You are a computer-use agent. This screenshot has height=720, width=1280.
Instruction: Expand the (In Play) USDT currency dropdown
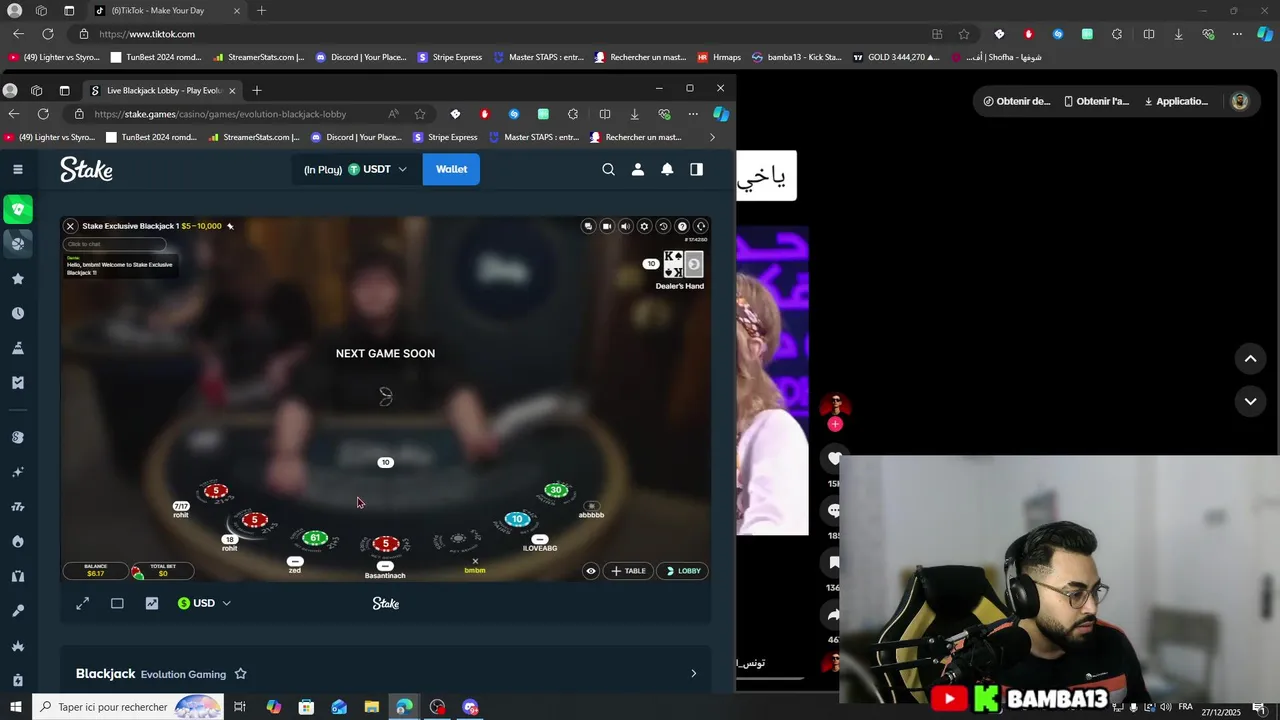356,169
